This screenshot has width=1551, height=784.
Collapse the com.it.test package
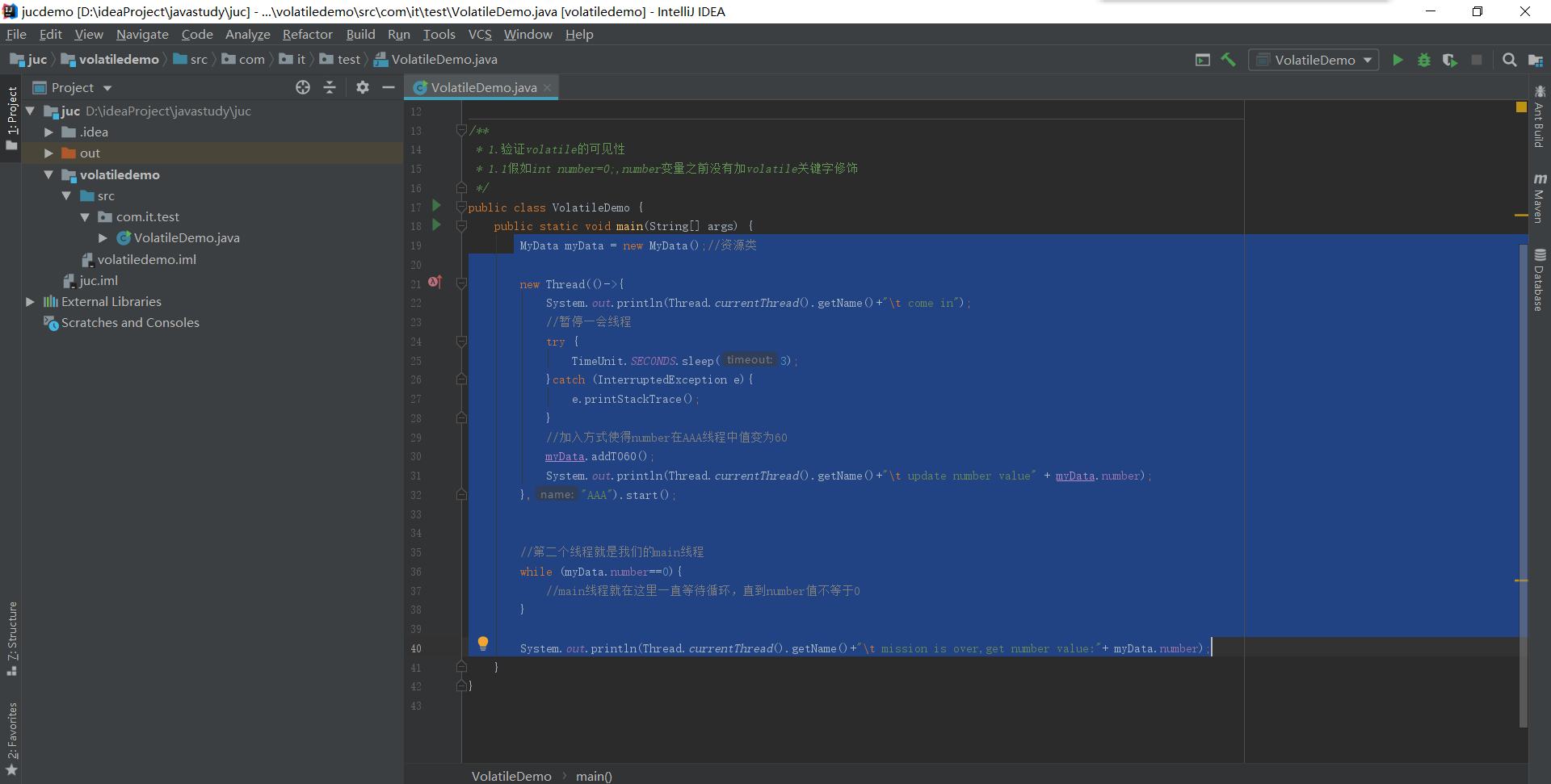tap(85, 216)
